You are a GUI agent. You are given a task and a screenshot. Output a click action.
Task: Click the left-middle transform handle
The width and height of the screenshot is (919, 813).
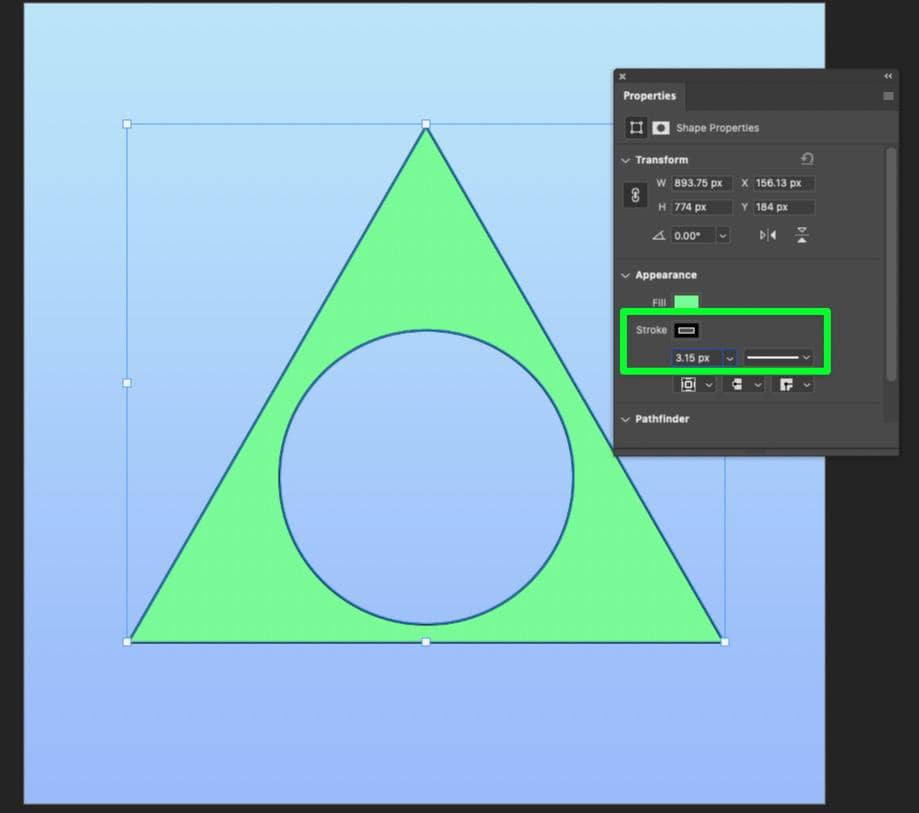point(127,383)
